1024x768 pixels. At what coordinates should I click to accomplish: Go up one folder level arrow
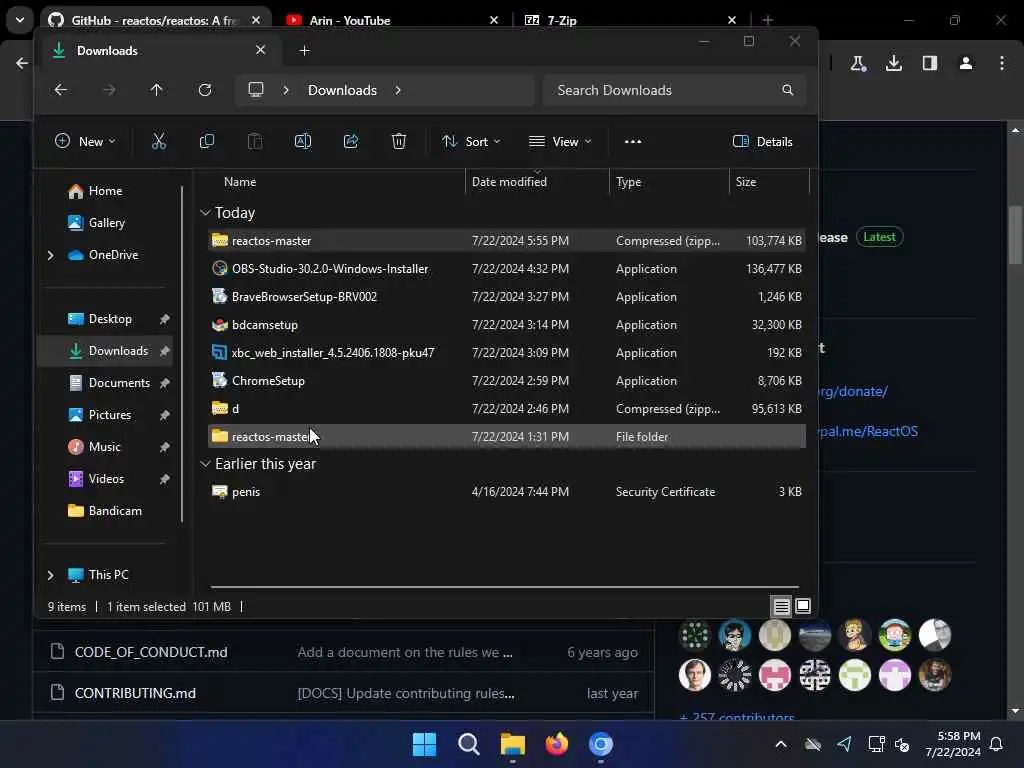point(157,90)
